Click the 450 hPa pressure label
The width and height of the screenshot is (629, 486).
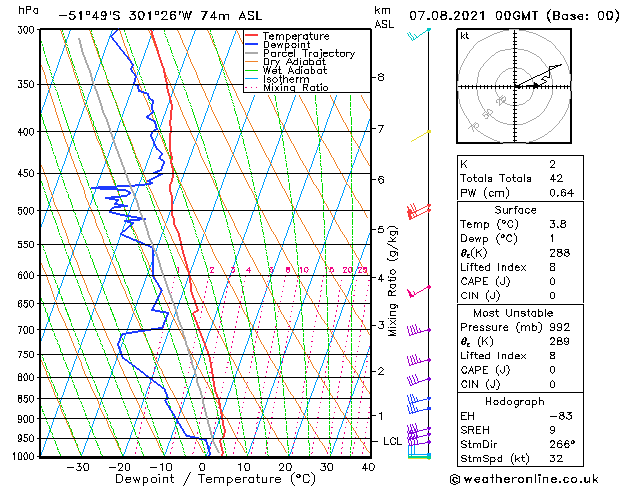click(x=28, y=173)
